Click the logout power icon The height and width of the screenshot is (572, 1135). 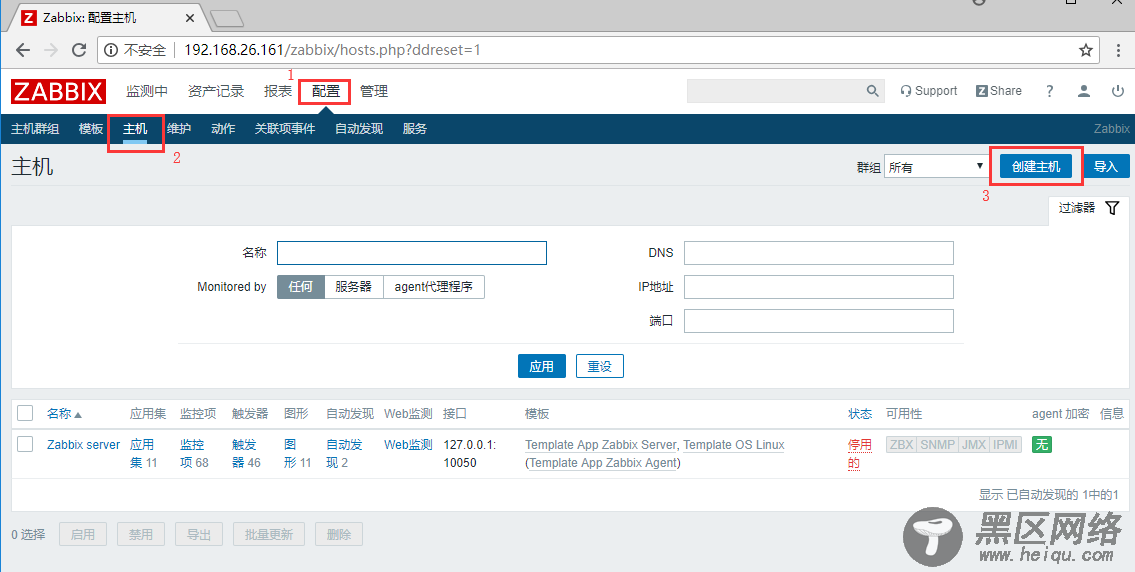1118,91
